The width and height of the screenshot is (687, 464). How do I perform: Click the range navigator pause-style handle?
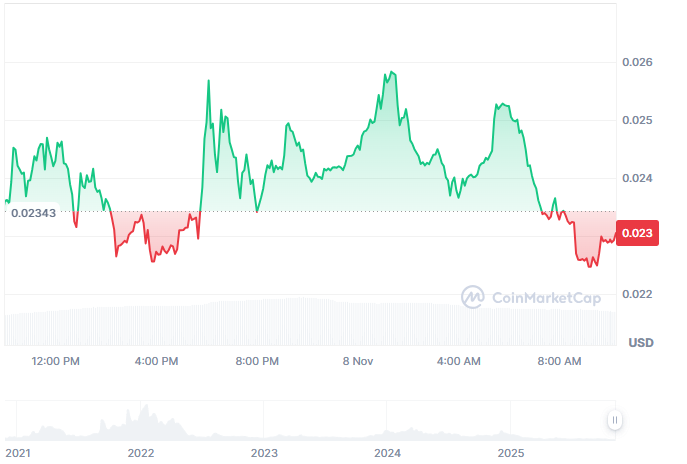(615, 420)
